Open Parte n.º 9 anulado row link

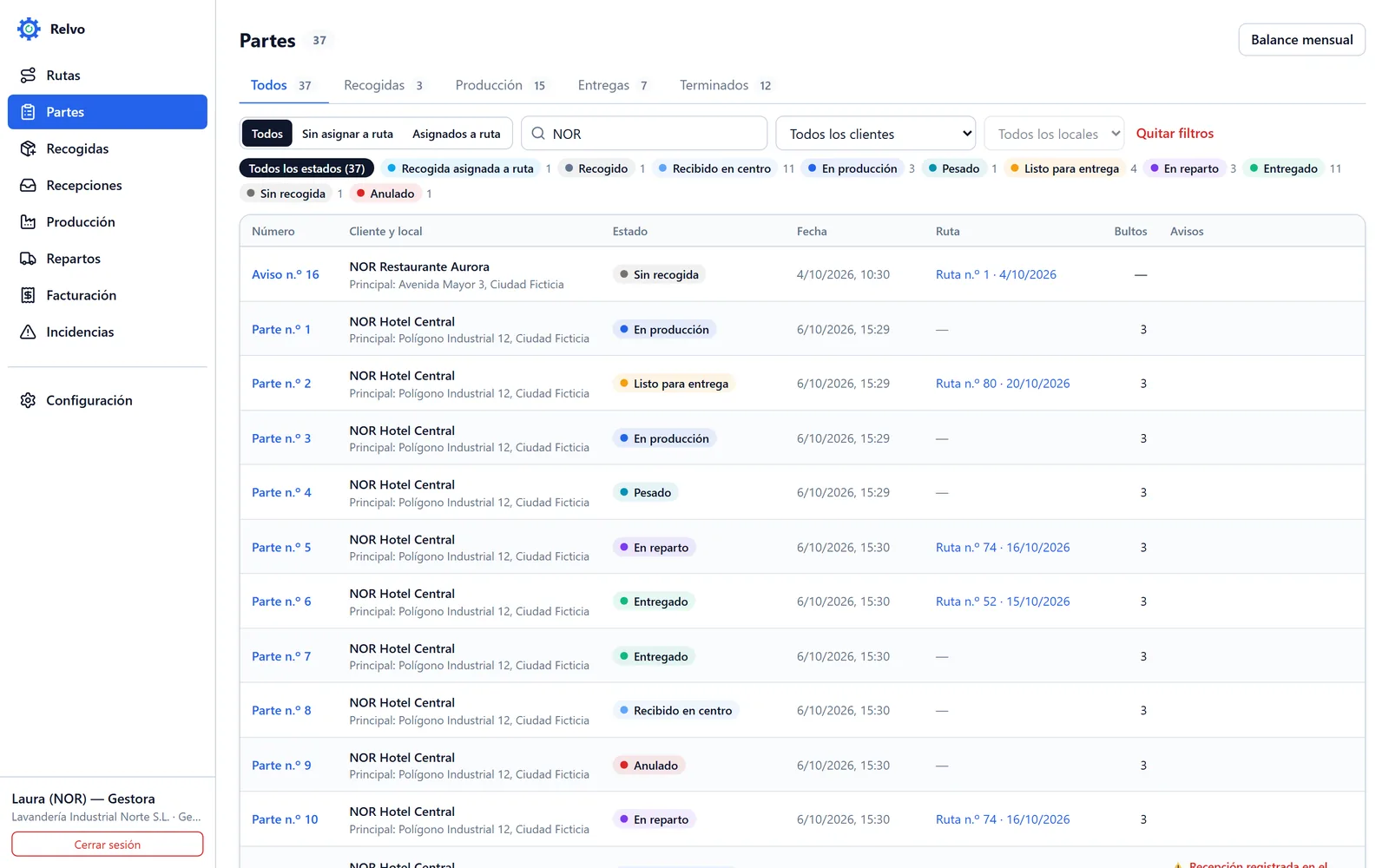tap(281, 766)
